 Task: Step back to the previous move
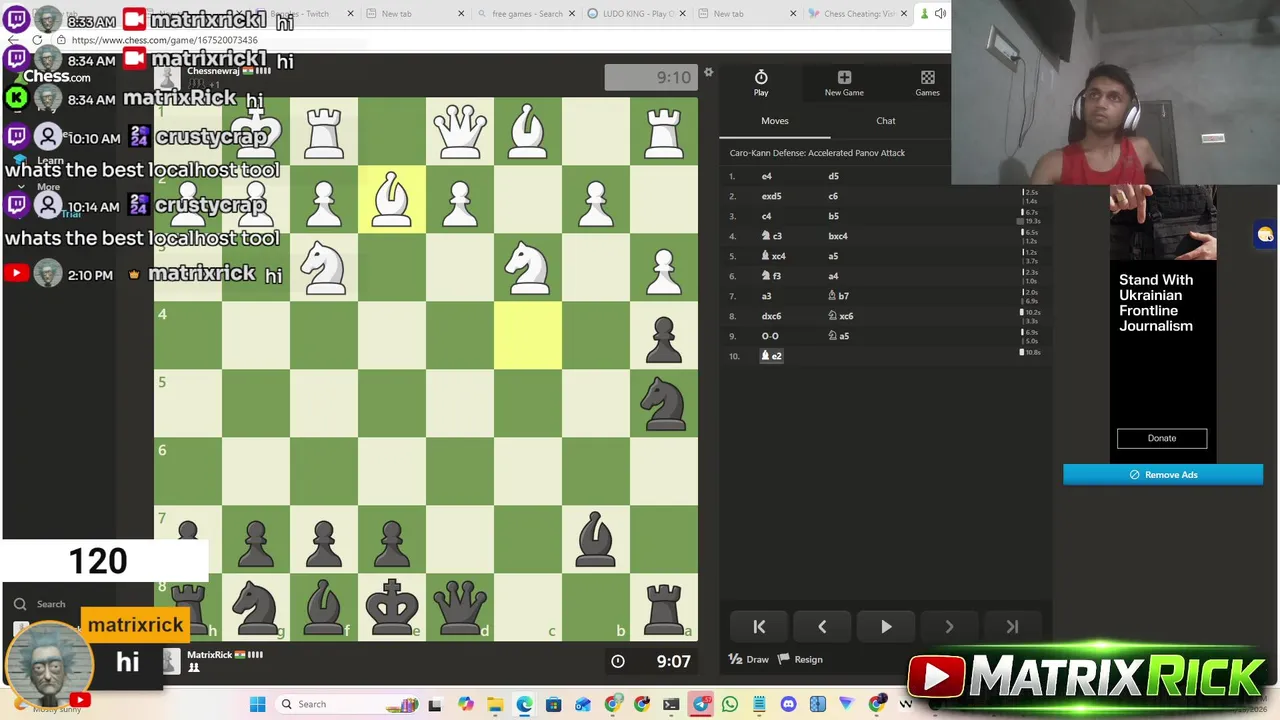coord(822,627)
